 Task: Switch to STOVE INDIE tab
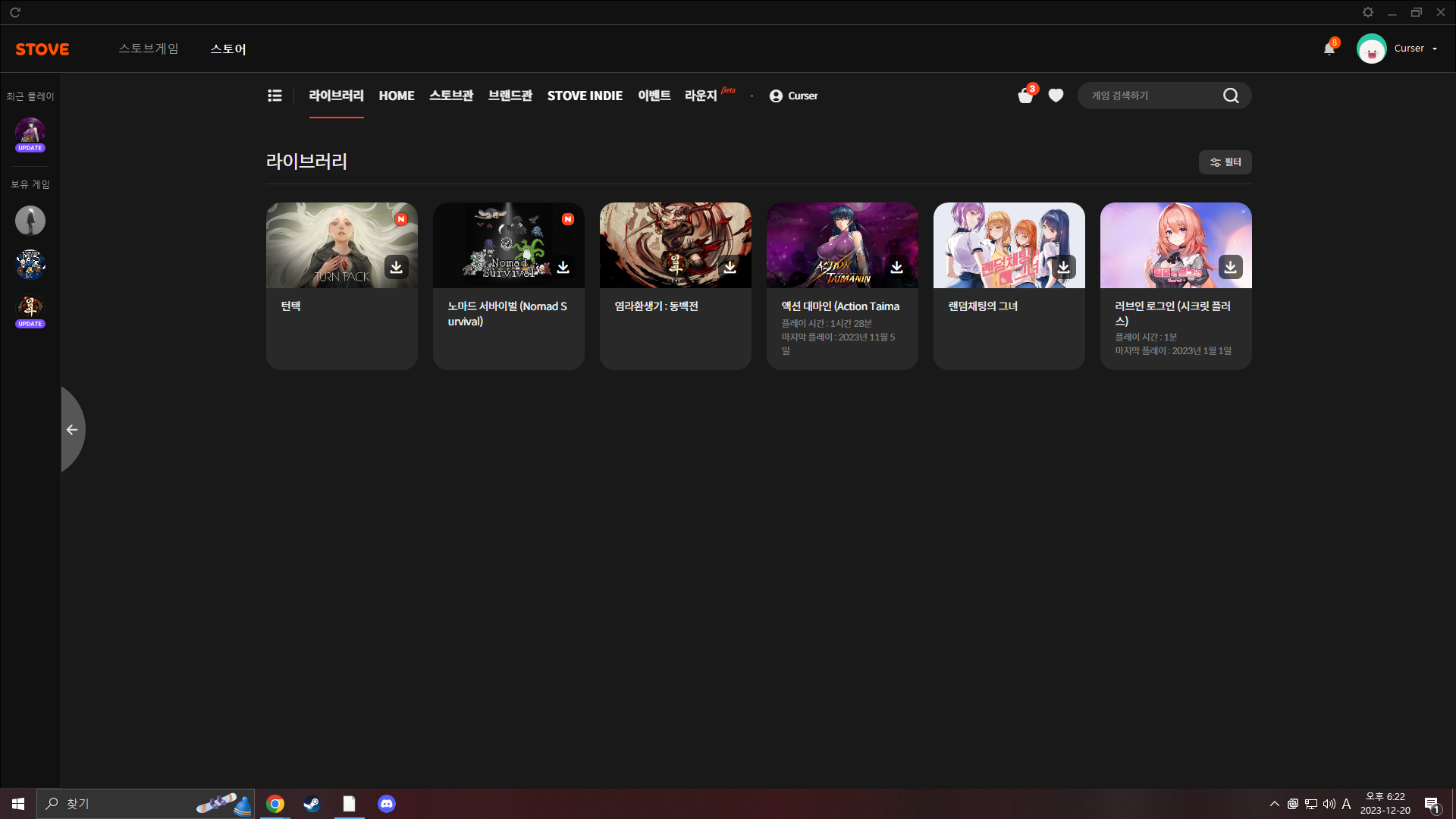click(x=585, y=96)
